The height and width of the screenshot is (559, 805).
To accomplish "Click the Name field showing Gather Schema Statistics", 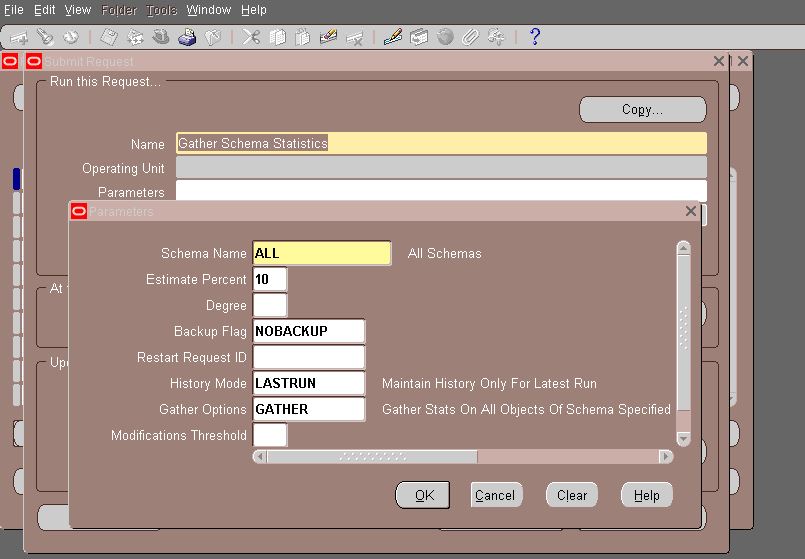I will click(x=442, y=143).
